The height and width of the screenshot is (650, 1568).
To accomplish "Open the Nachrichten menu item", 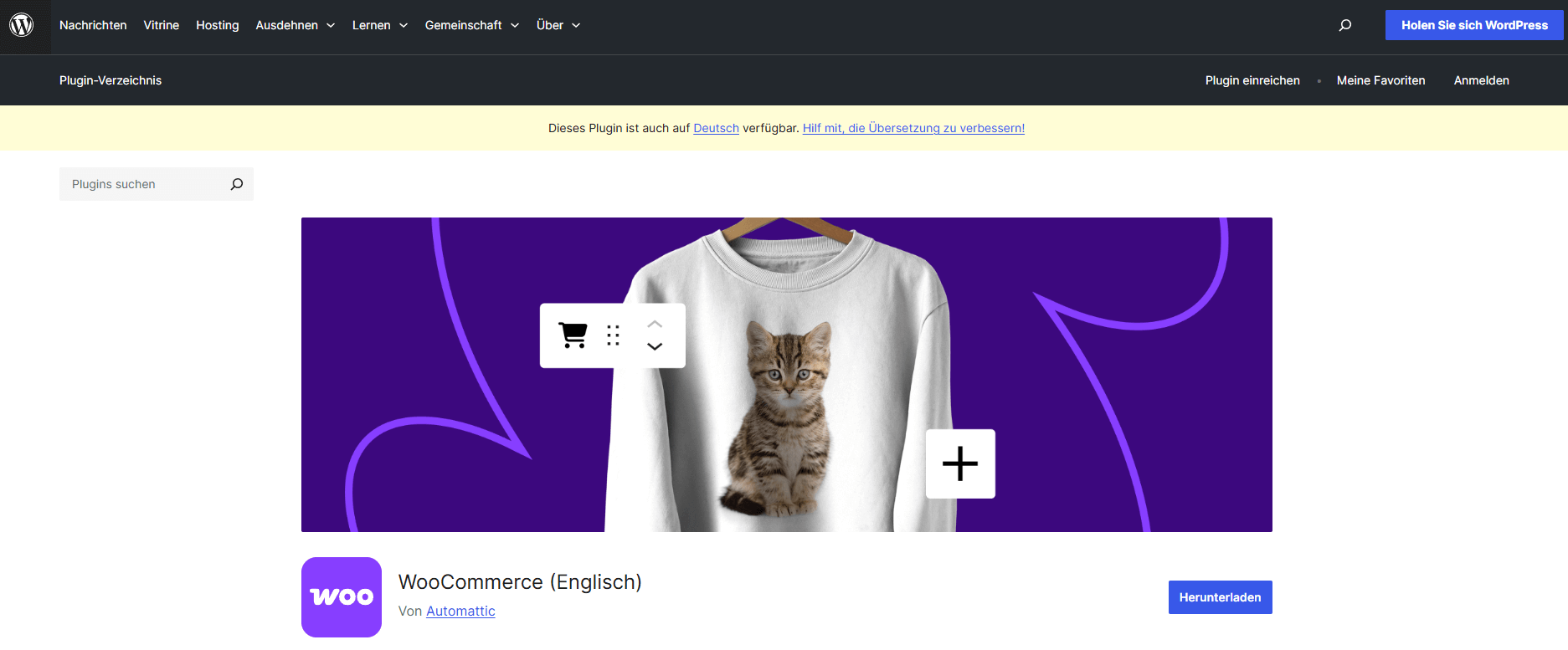I will [x=93, y=25].
